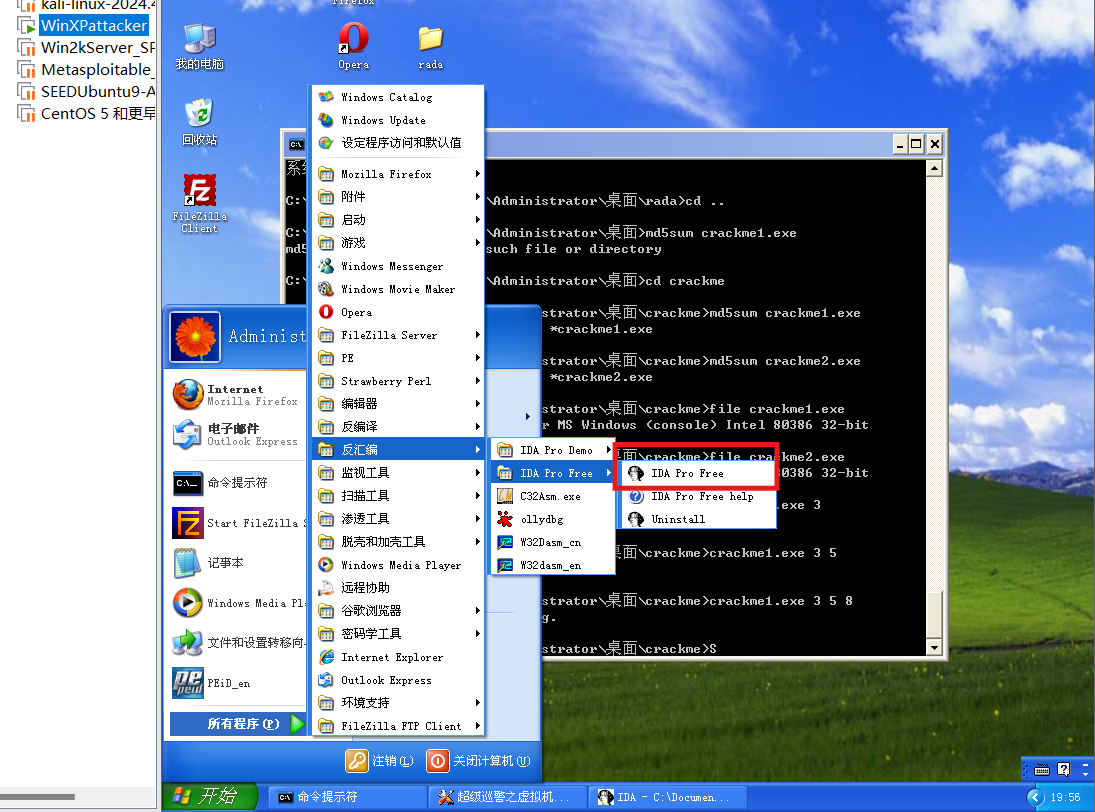Image resolution: width=1095 pixels, height=812 pixels.
Task: Open the rada folder on desktop
Action: [430, 47]
